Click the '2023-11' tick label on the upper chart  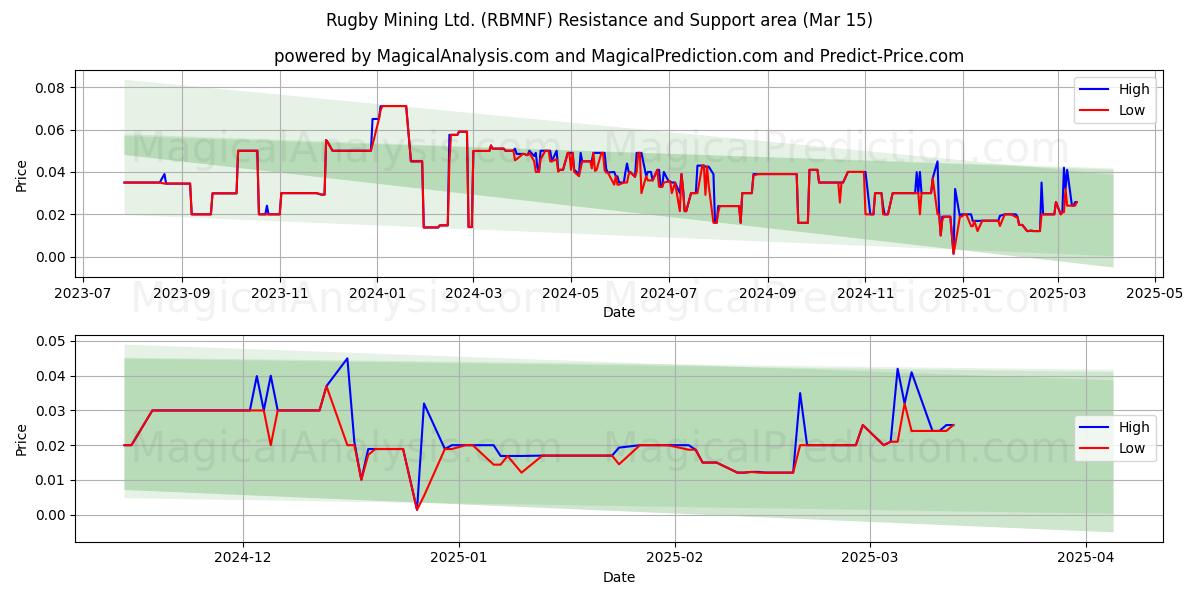click(280, 294)
